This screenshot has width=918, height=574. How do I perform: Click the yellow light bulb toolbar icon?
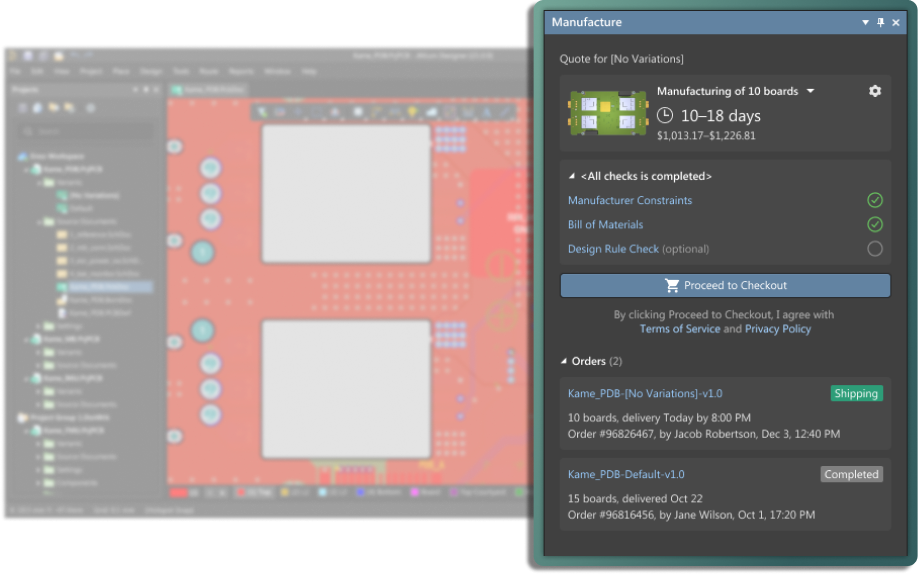pos(412,112)
